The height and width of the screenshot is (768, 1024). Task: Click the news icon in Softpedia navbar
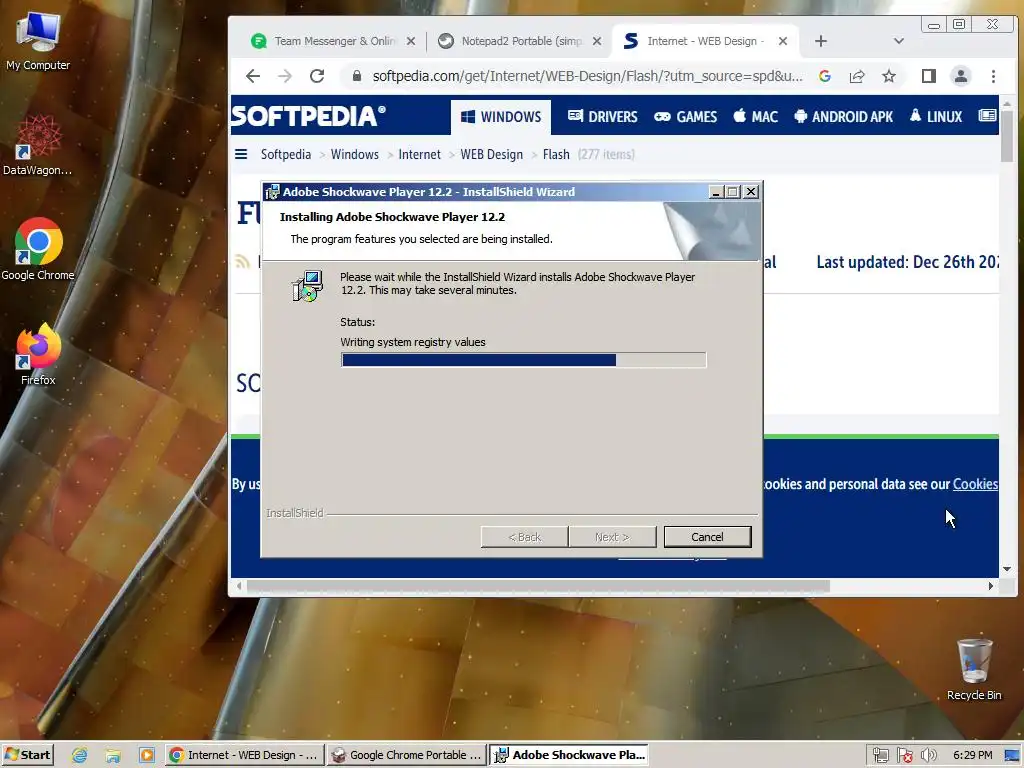point(987,116)
